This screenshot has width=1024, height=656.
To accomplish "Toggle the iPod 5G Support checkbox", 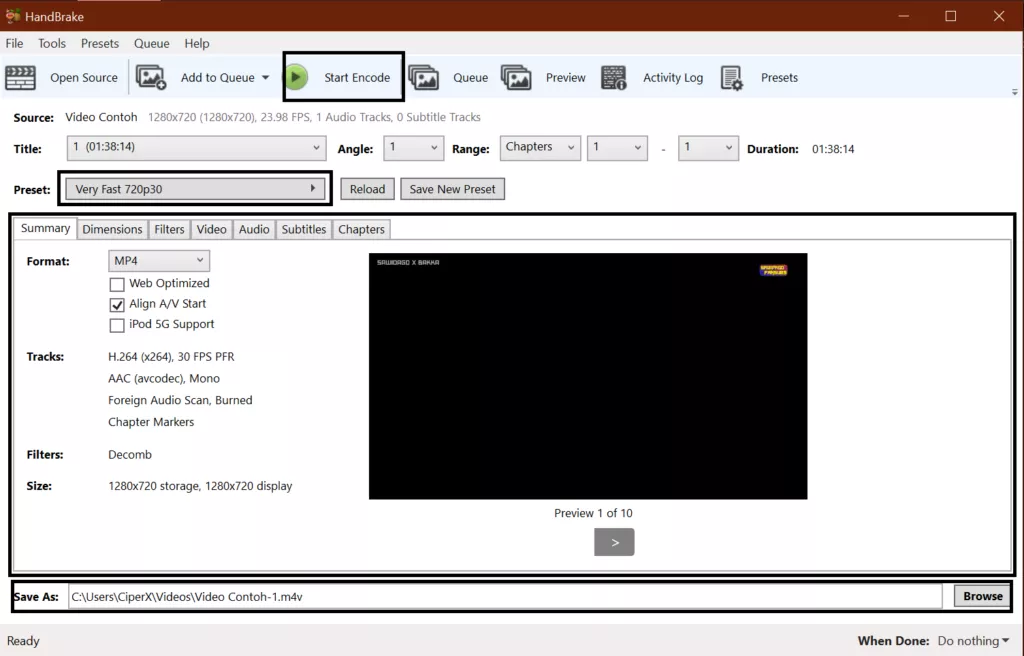I will pyautogui.click(x=117, y=325).
